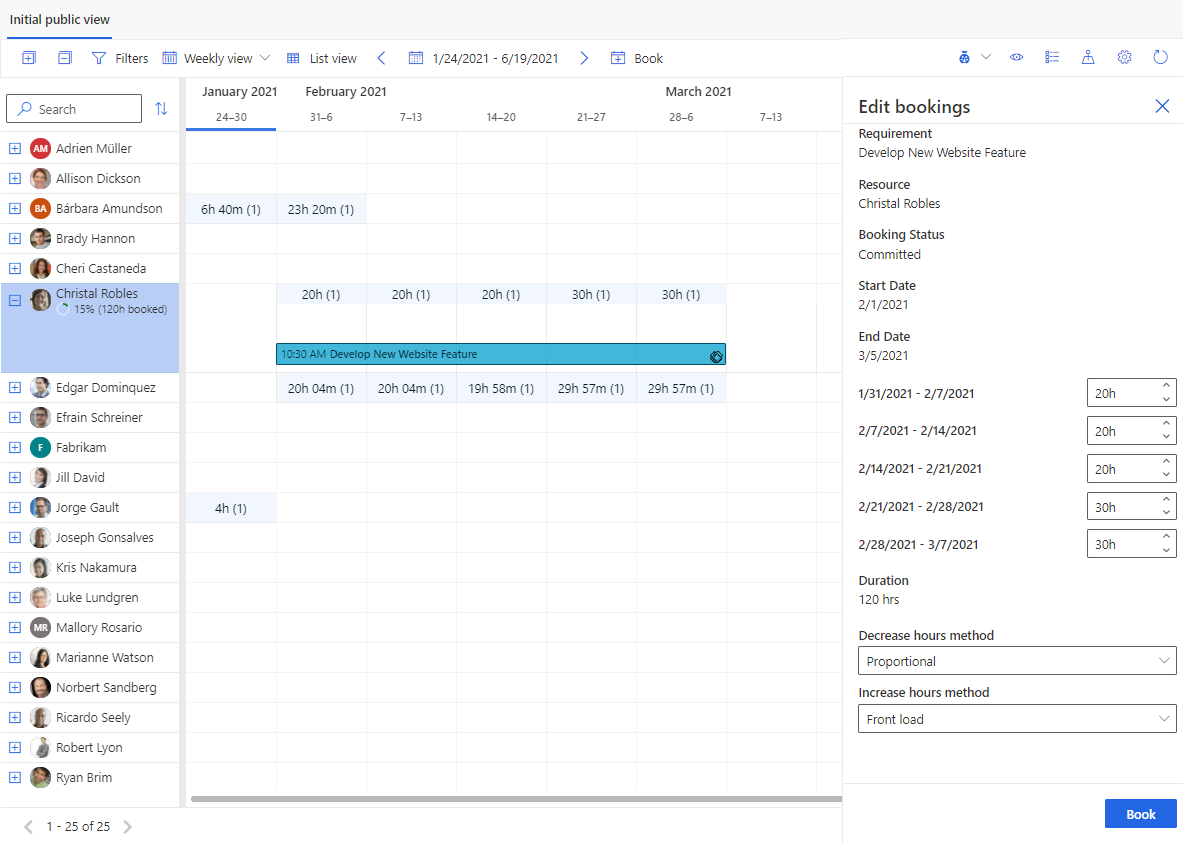The height and width of the screenshot is (843, 1183).
Task: Open scheduler settings gear
Action: pyautogui.click(x=1124, y=57)
